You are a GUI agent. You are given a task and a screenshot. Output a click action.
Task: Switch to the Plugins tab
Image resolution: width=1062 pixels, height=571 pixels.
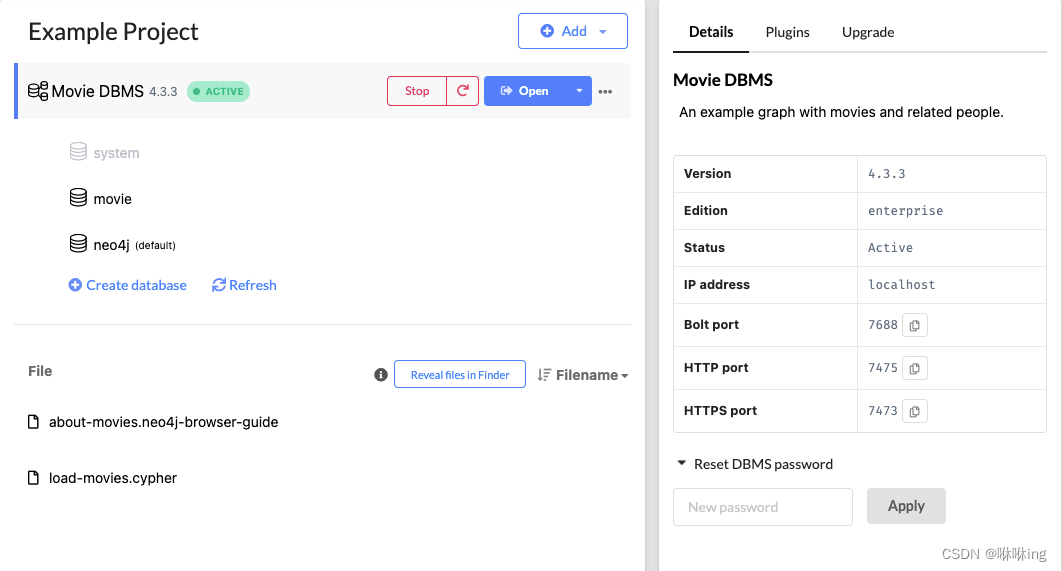787,32
